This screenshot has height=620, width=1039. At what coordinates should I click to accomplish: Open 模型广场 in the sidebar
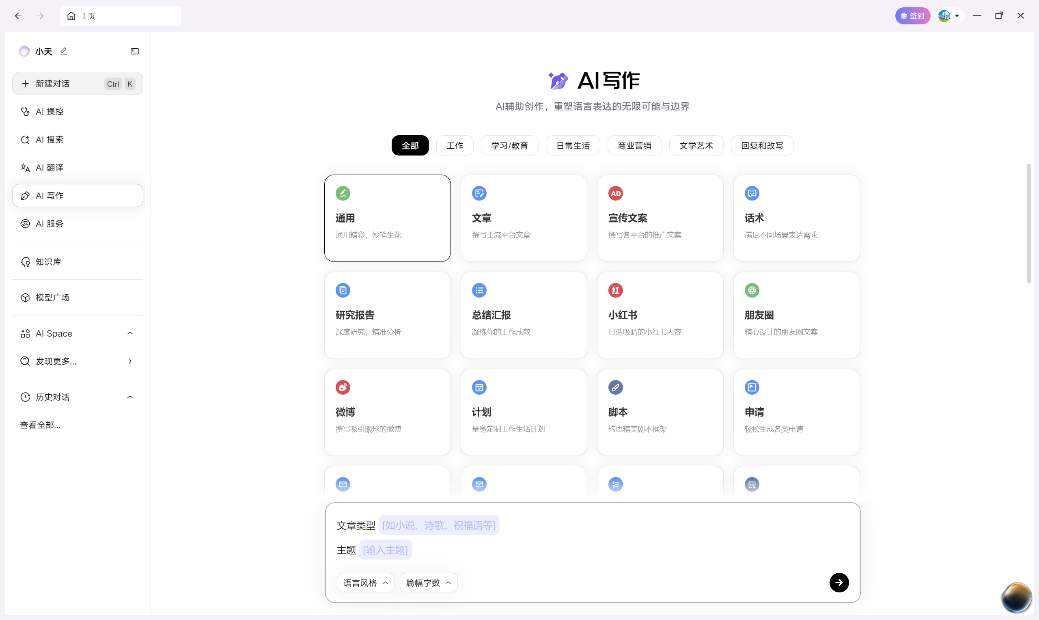(x=52, y=298)
